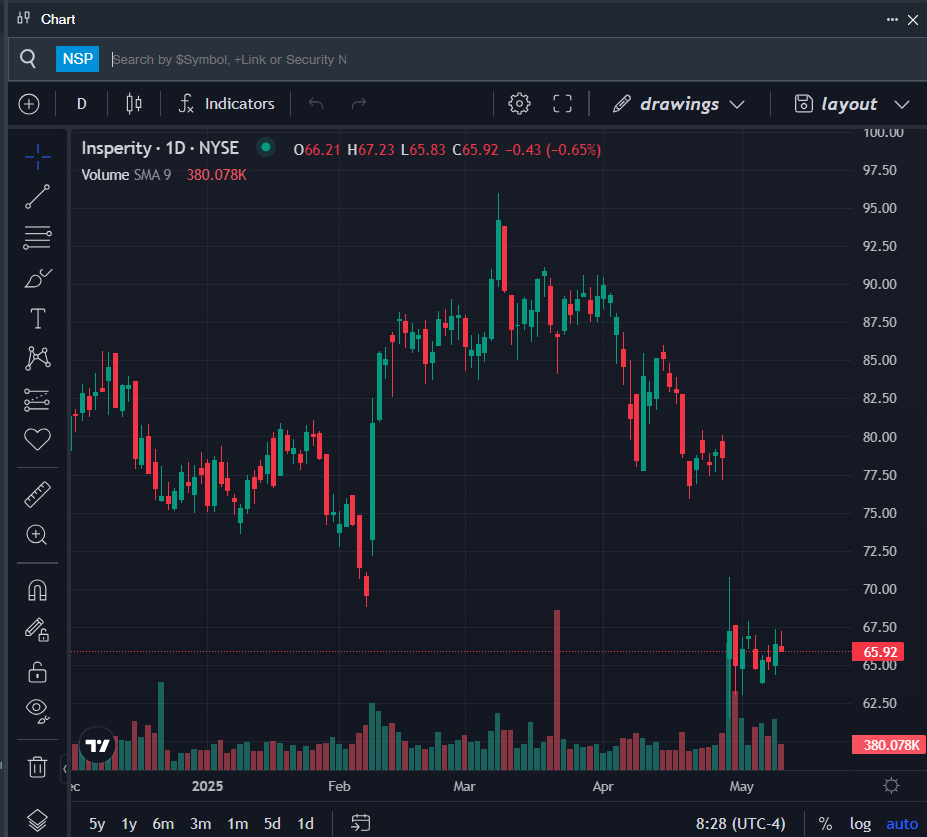Click the chart widget icon beside title
The width and height of the screenshot is (927, 837).
tap(24, 18)
